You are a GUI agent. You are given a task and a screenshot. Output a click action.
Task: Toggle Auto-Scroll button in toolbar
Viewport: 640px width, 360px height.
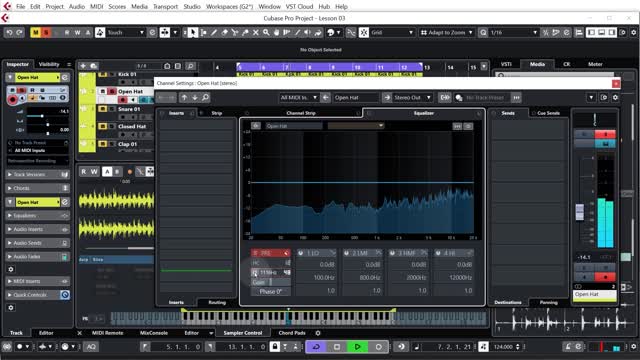point(165,32)
